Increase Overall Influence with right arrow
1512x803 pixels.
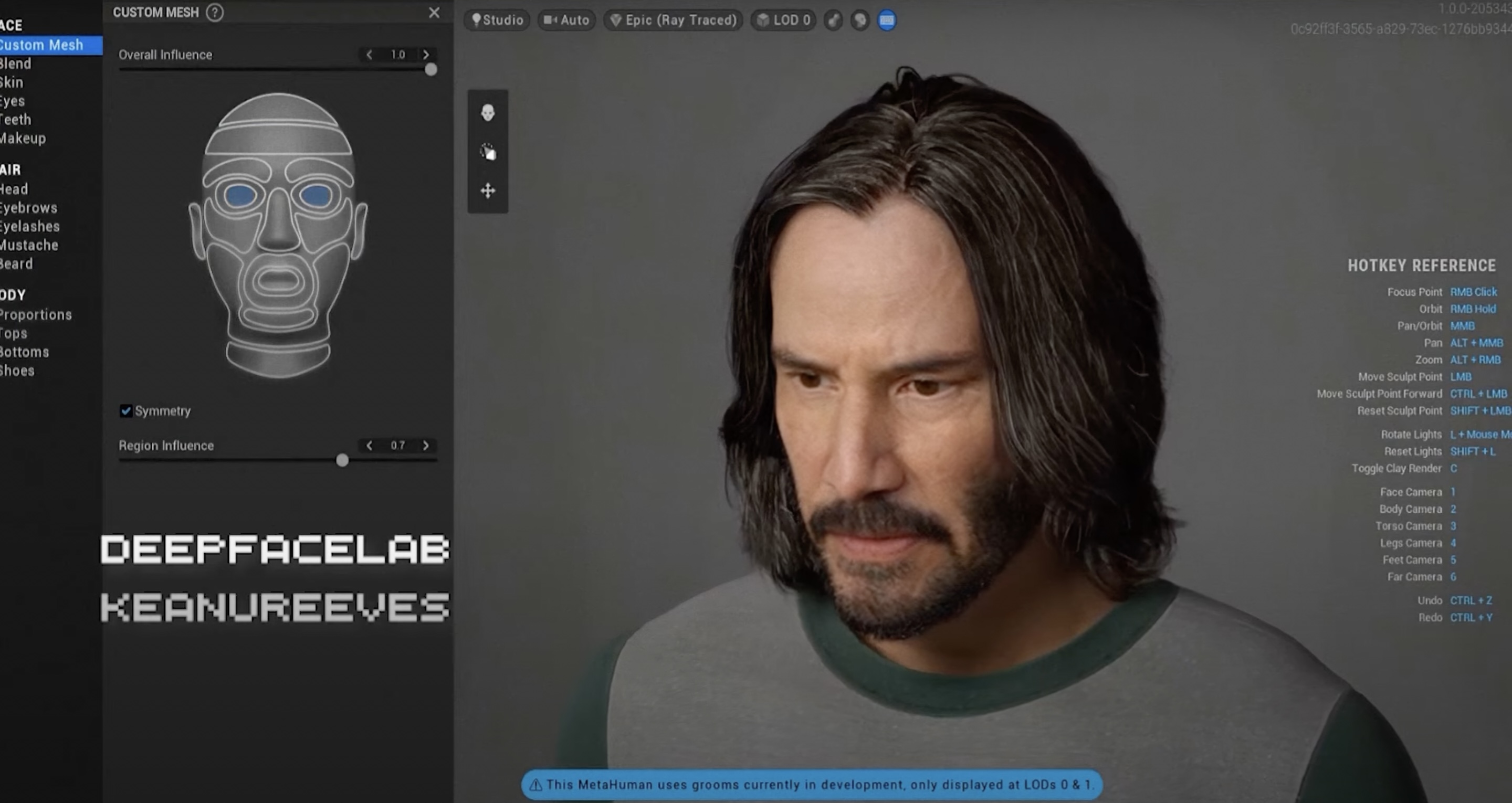point(426,55)
